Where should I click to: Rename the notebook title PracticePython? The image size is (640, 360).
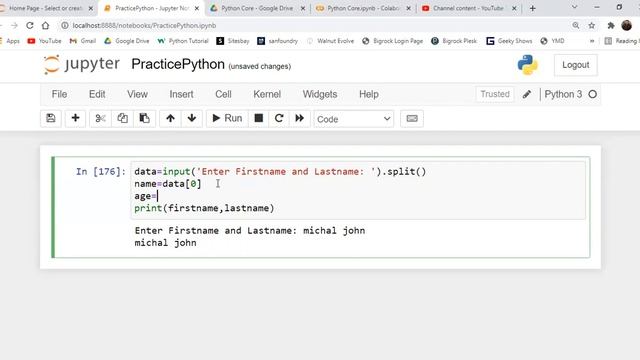(178, 64)
